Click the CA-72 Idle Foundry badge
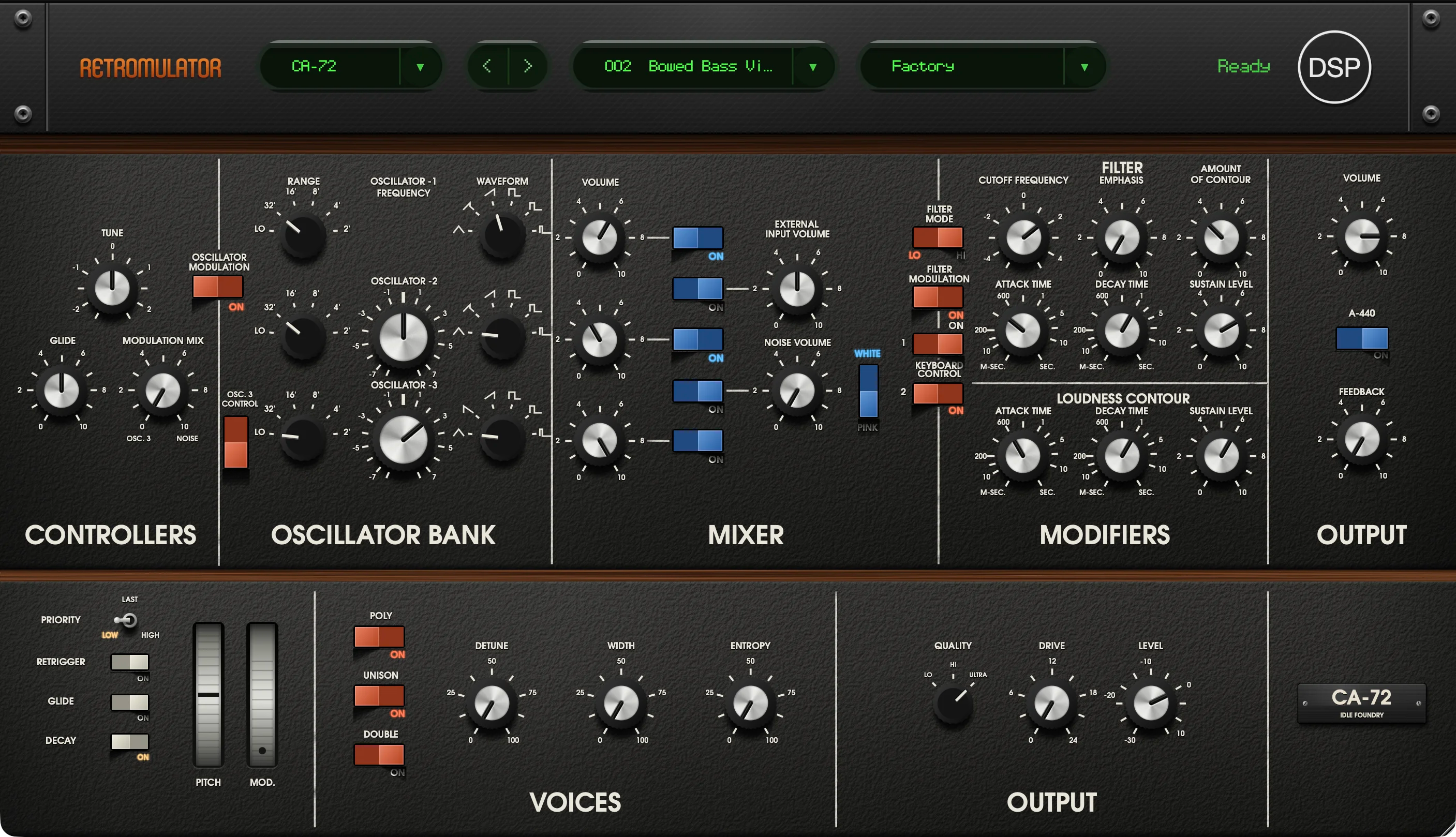Screen dimensions: 1456x837 click(x=1361, y=703)
